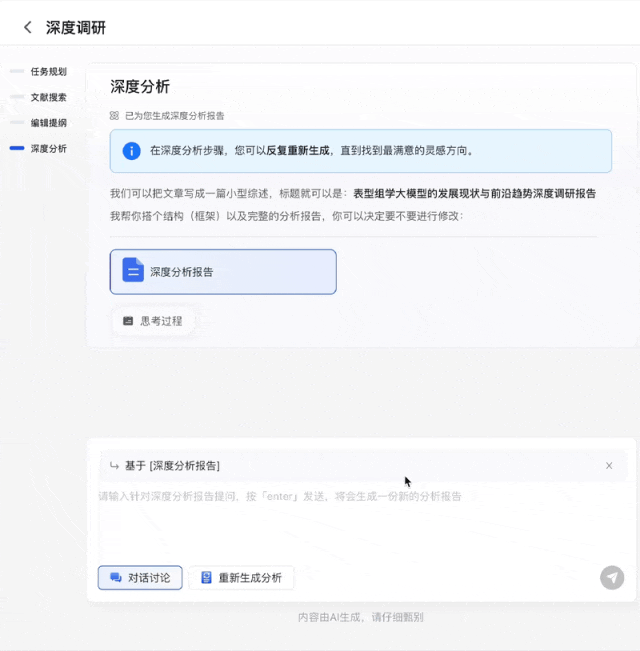Click the chat bubble icon in 对话讨论
Screen dimensions: 640x651
tap(115, 578)
